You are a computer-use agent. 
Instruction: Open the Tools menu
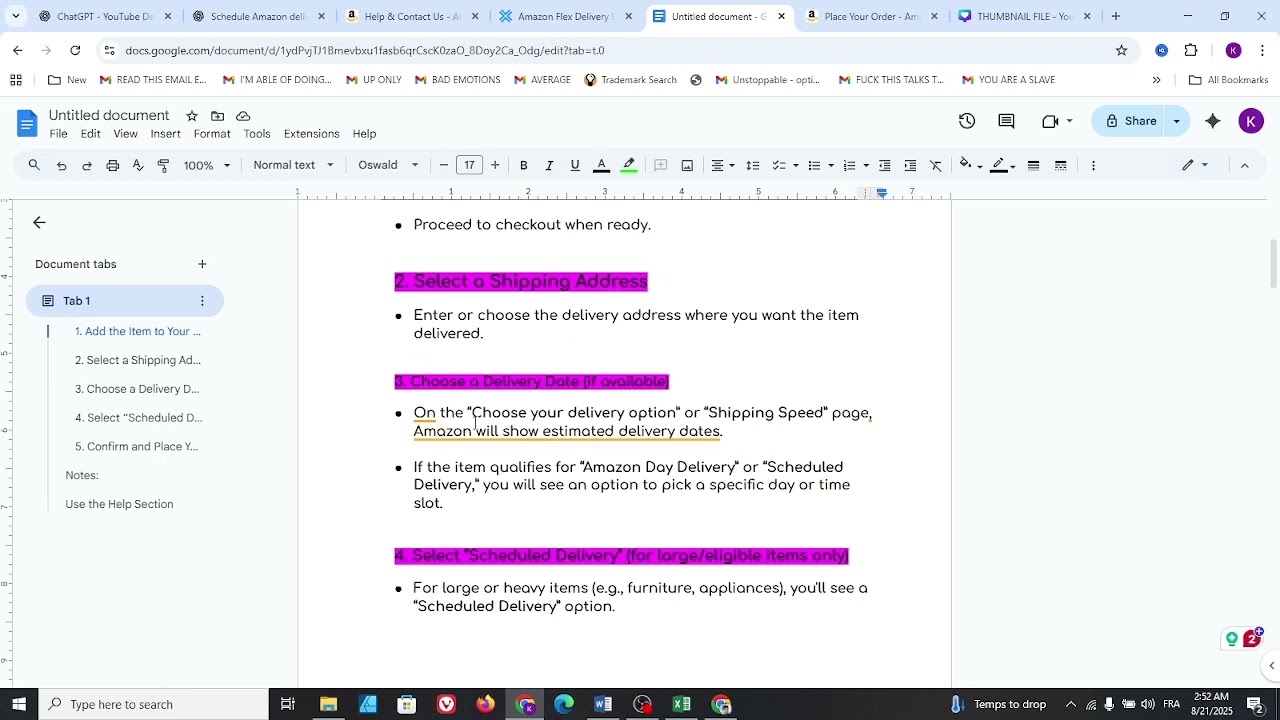[257, 134]
